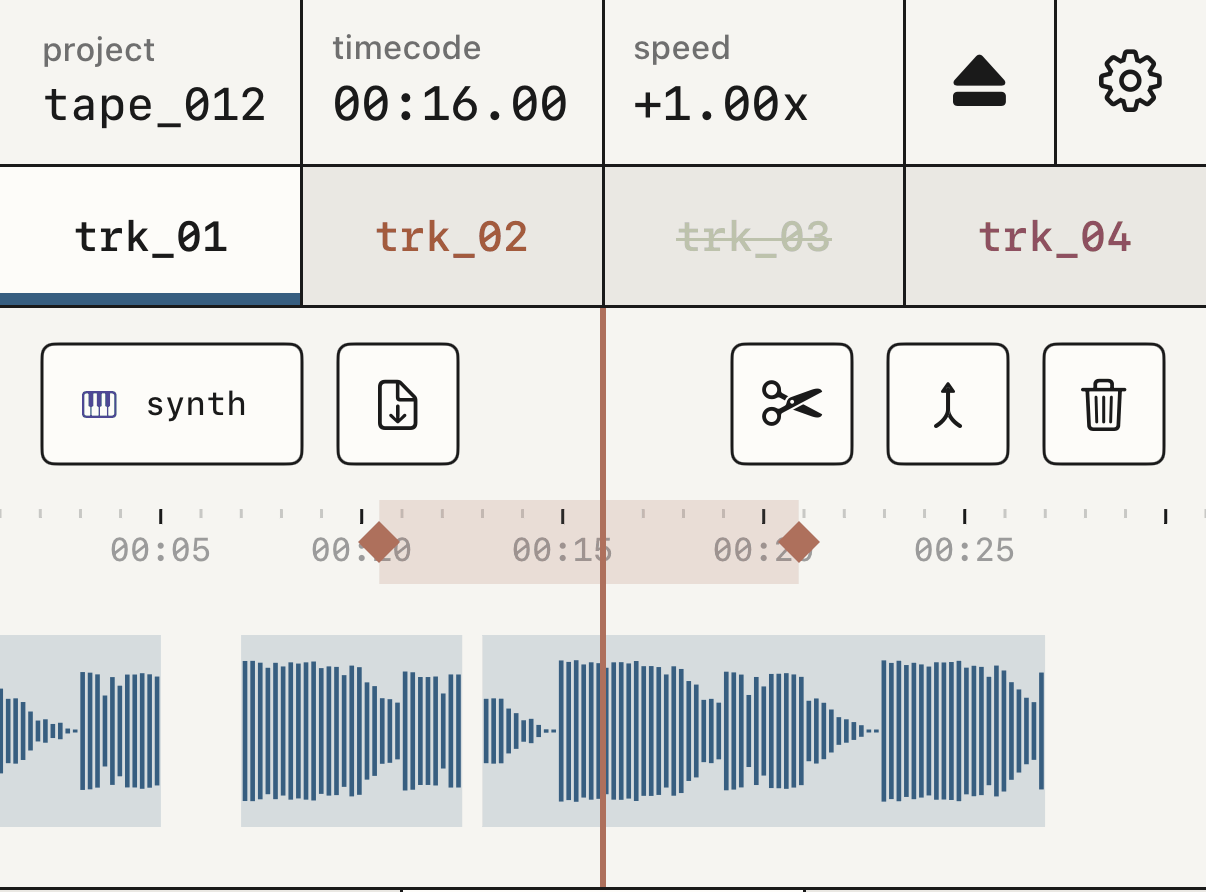The image size is (1206, 892).
Task: Switch to the trk_02 tab
Action: (x=452, y=236)
